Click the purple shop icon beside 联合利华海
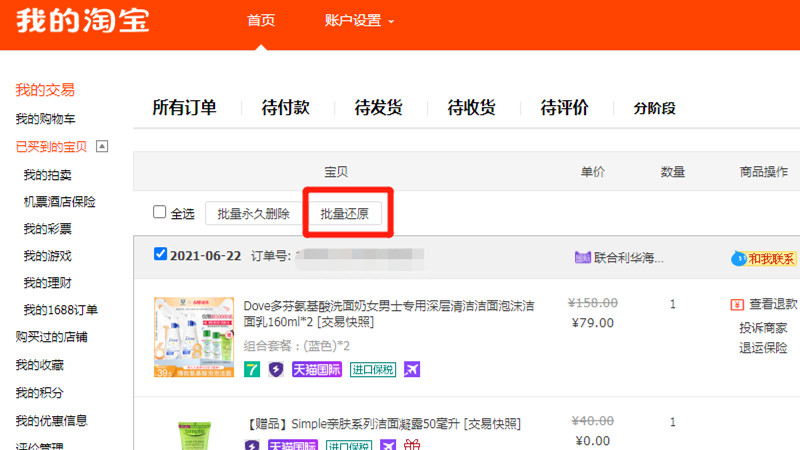Viewport: 800px width, 450px height. point(583,257)
